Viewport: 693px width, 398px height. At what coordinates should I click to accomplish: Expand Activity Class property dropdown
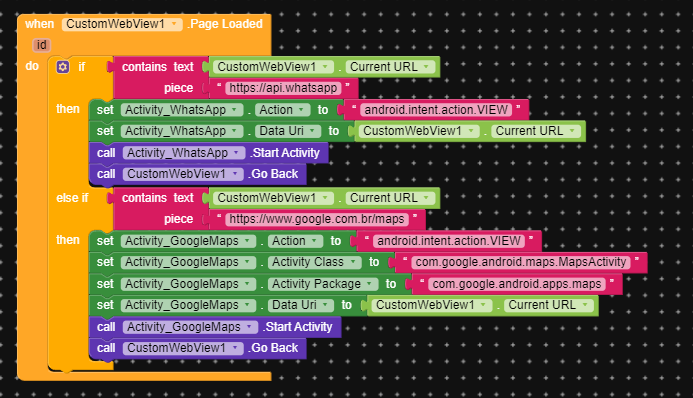(314, 262)
